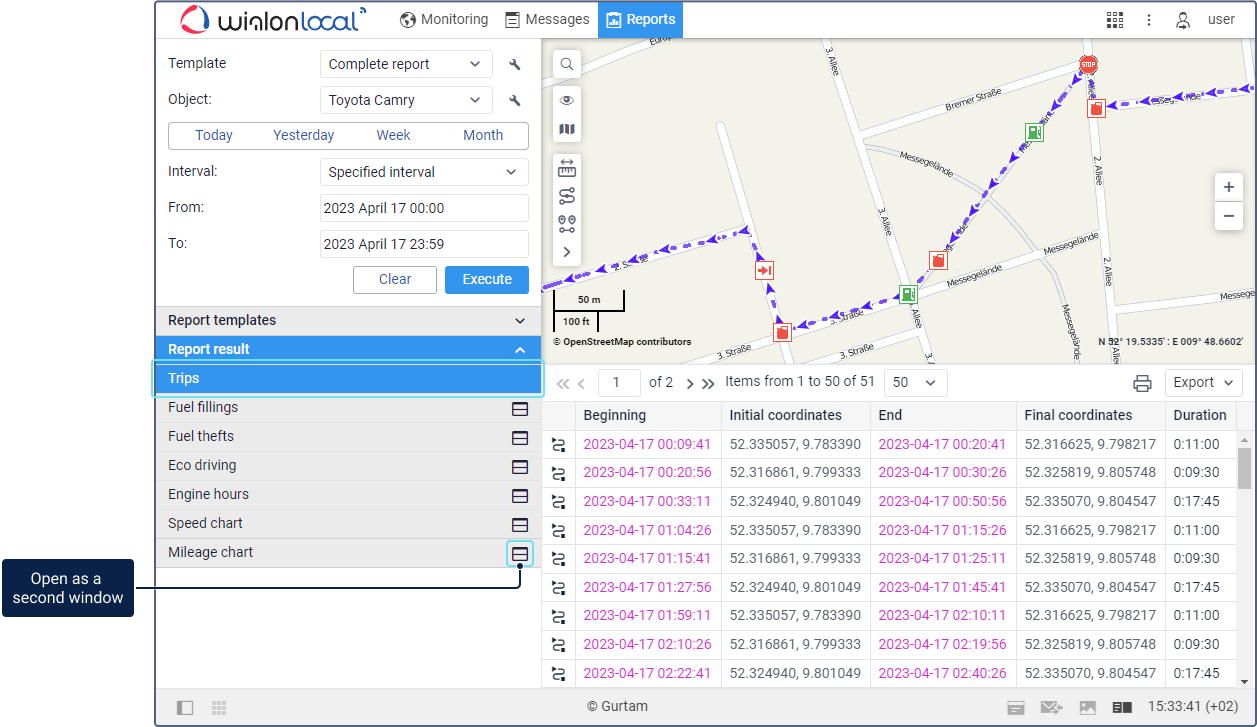Click the user name label
The height and width of the screenshot is (727, 1257).
tap(1221, 20)
